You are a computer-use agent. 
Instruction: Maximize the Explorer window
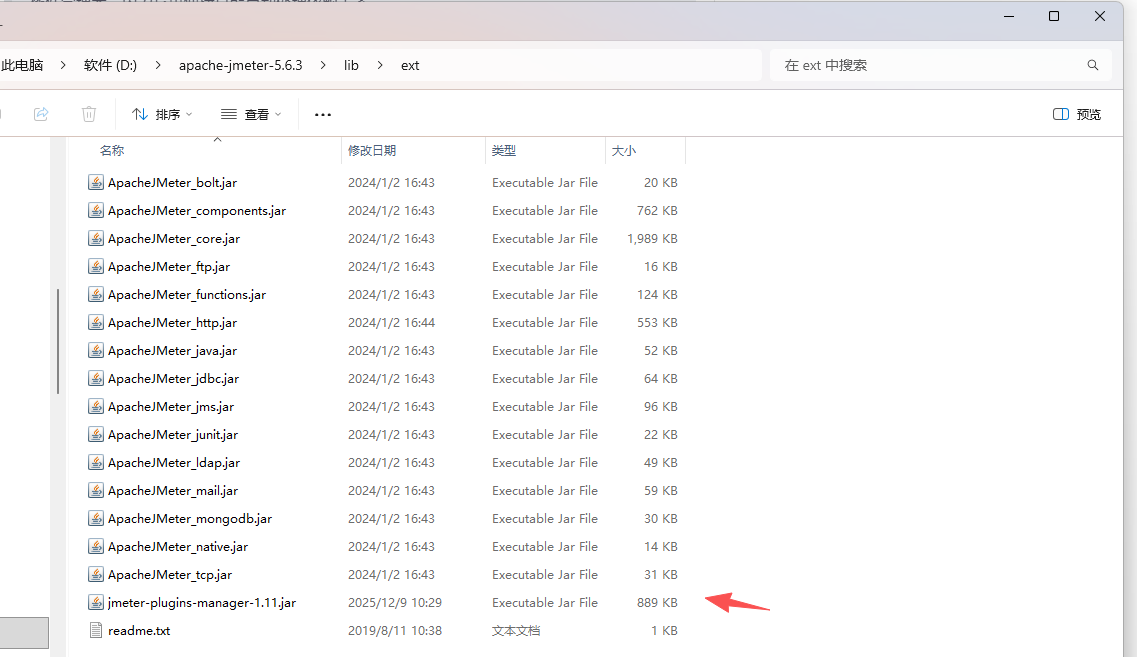point(1054,16)
